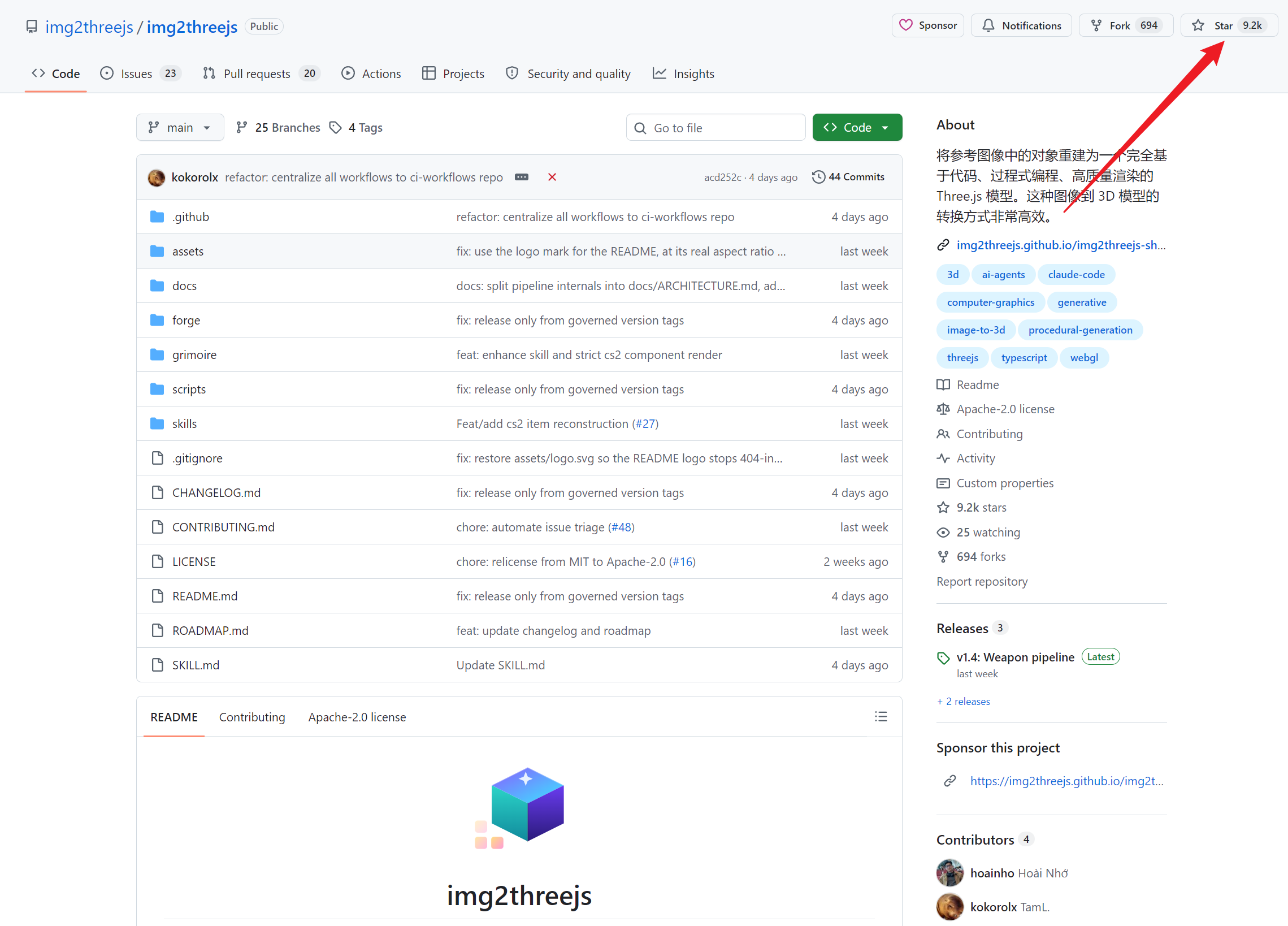The width and height of the screenshot is (1288, 926).
Task: Open the Code tab
Action: [55, 74]
